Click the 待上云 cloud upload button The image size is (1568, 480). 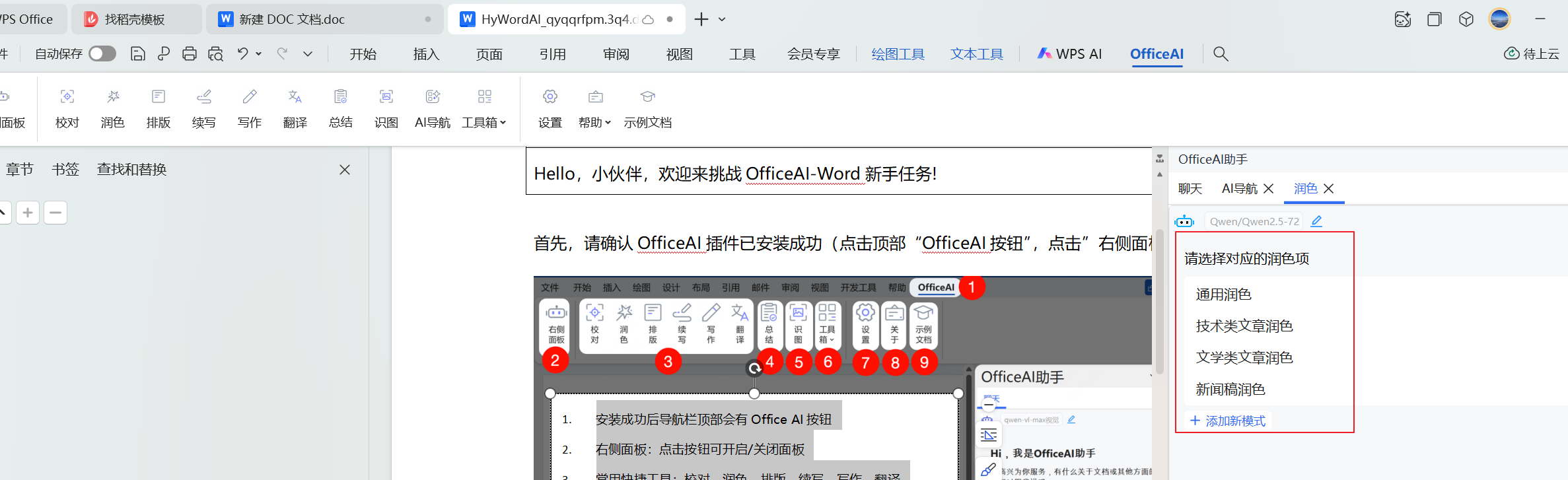coord(1532,53)
